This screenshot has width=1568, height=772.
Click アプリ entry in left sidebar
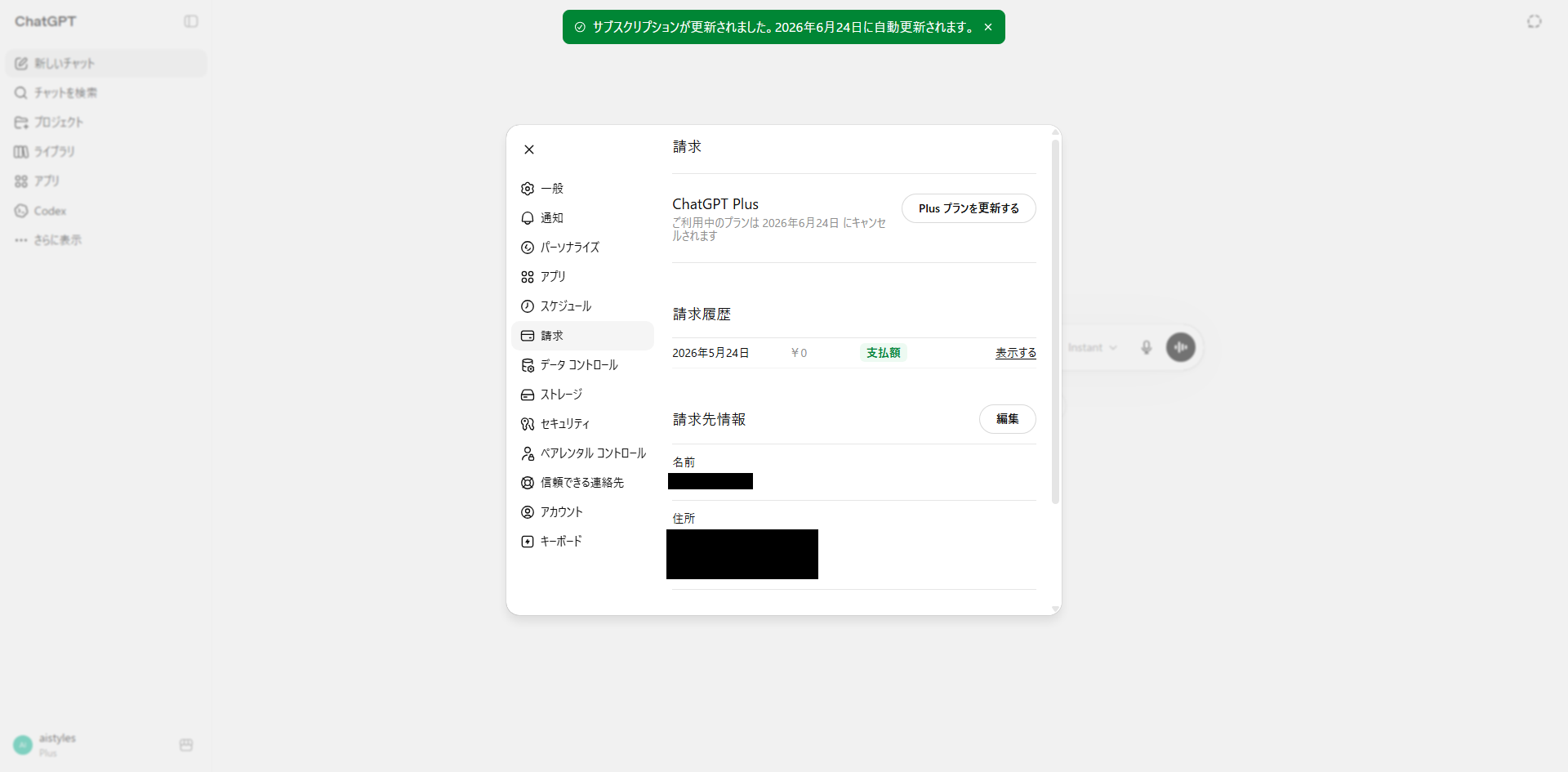(106, 181)
